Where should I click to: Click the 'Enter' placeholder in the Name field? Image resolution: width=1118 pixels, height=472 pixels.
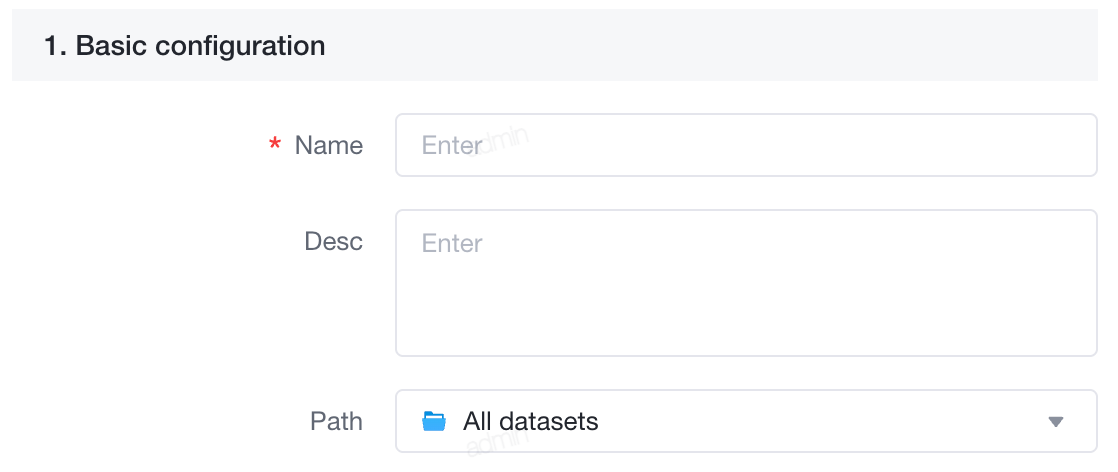point(452,145)
